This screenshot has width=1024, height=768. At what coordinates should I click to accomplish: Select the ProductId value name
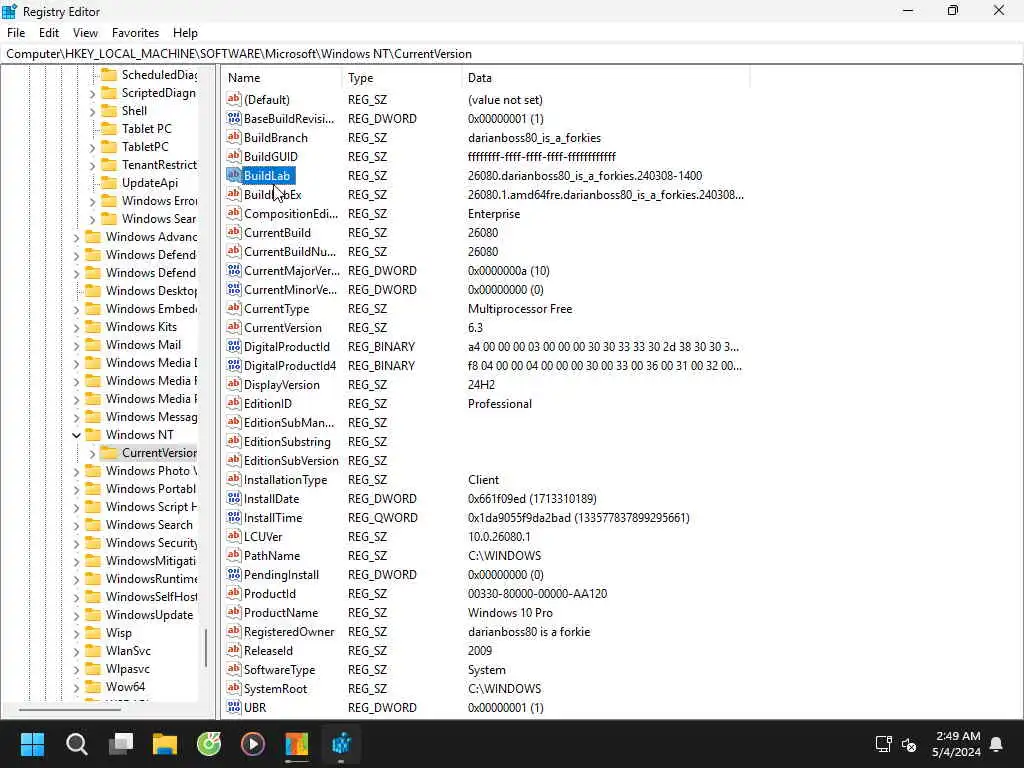coord(270,593)
